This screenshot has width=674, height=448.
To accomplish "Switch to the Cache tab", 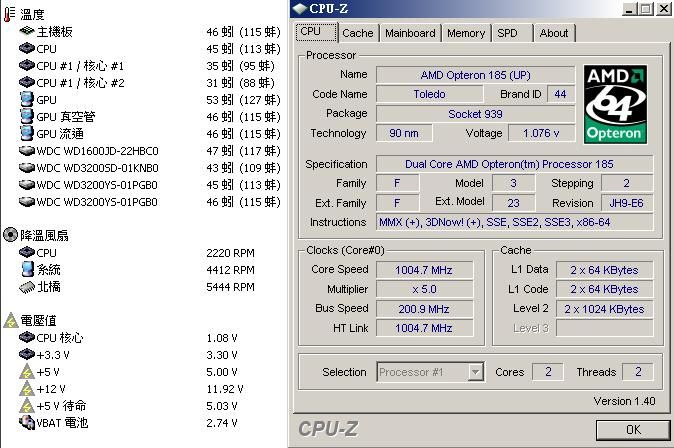I will pos(357,33).
